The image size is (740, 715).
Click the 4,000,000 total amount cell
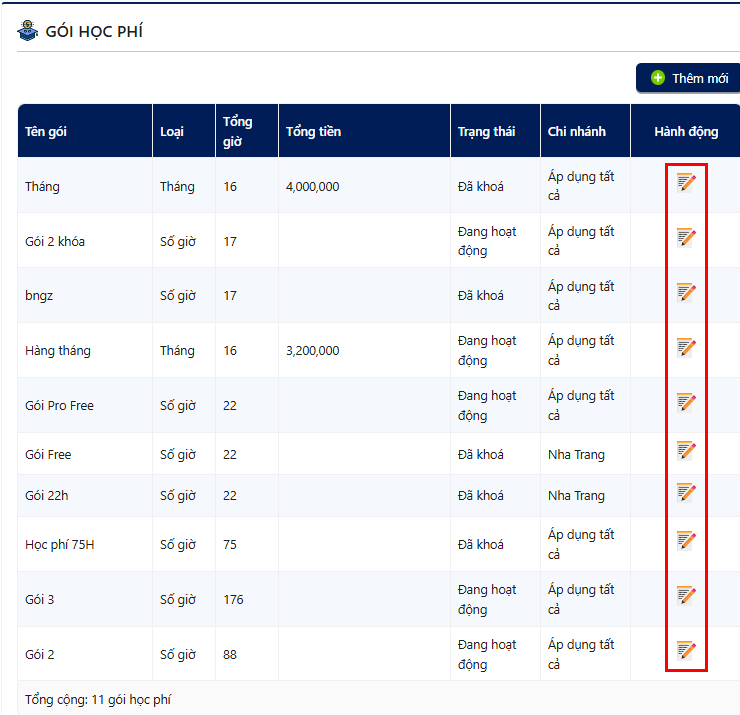coord(312,186)
